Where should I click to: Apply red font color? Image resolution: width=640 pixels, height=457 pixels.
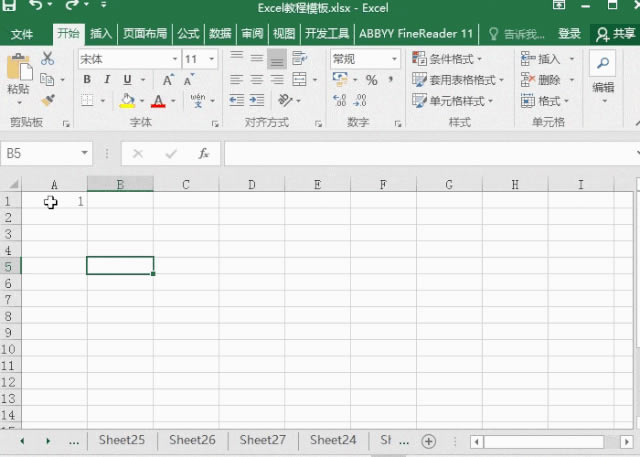pos(158,100)
